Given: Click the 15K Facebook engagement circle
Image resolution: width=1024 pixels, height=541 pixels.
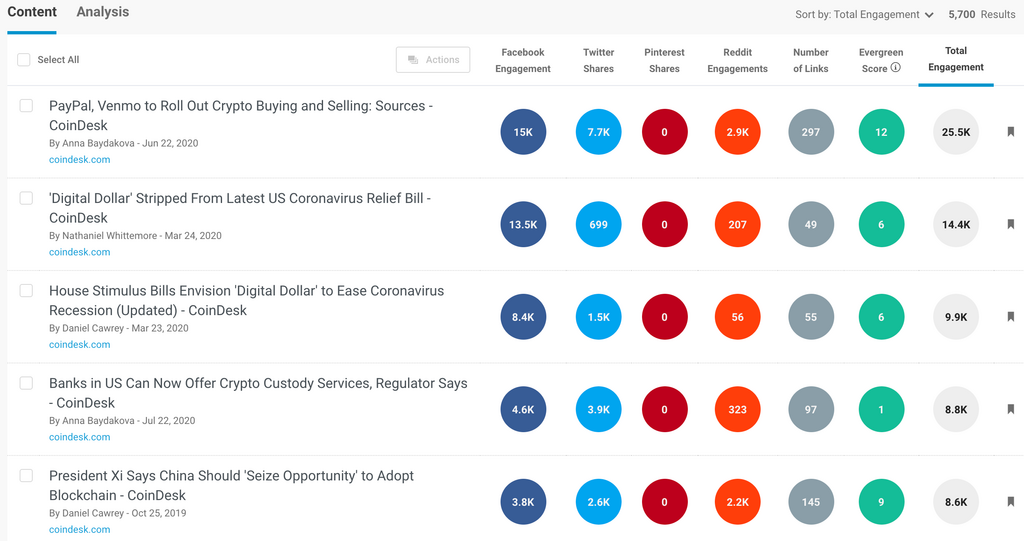Looking at the screenshot, I should (x=523, y=132).
